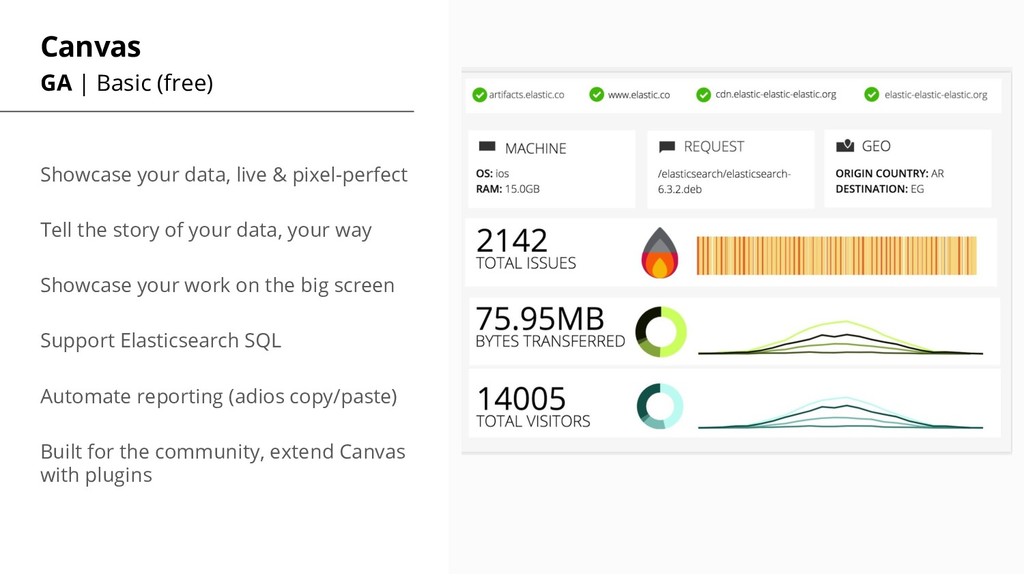
Task: Click the green checkmark beside www.elastic.co
Action: point(596,95)
